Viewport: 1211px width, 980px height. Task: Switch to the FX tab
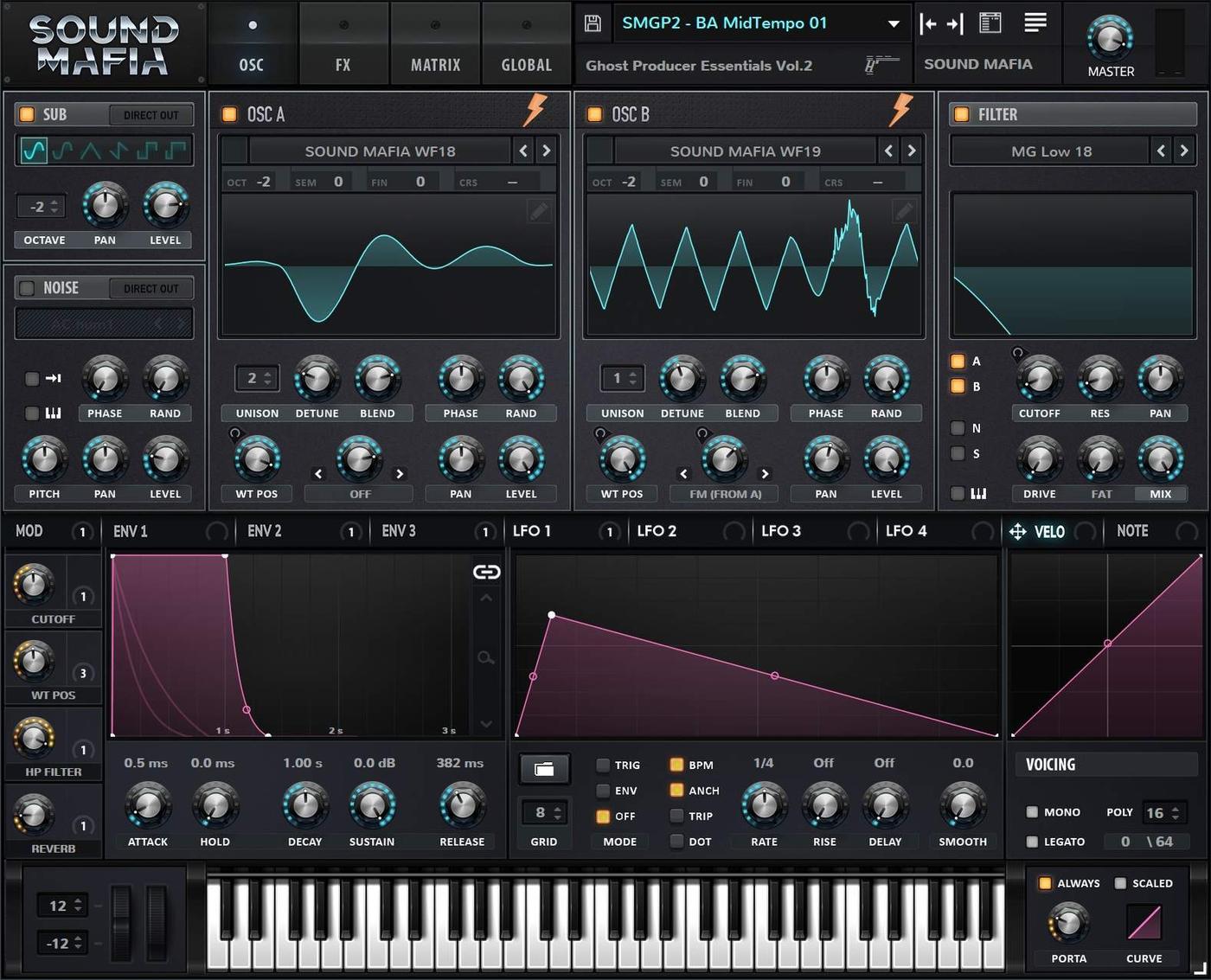[x=343, y=42]
